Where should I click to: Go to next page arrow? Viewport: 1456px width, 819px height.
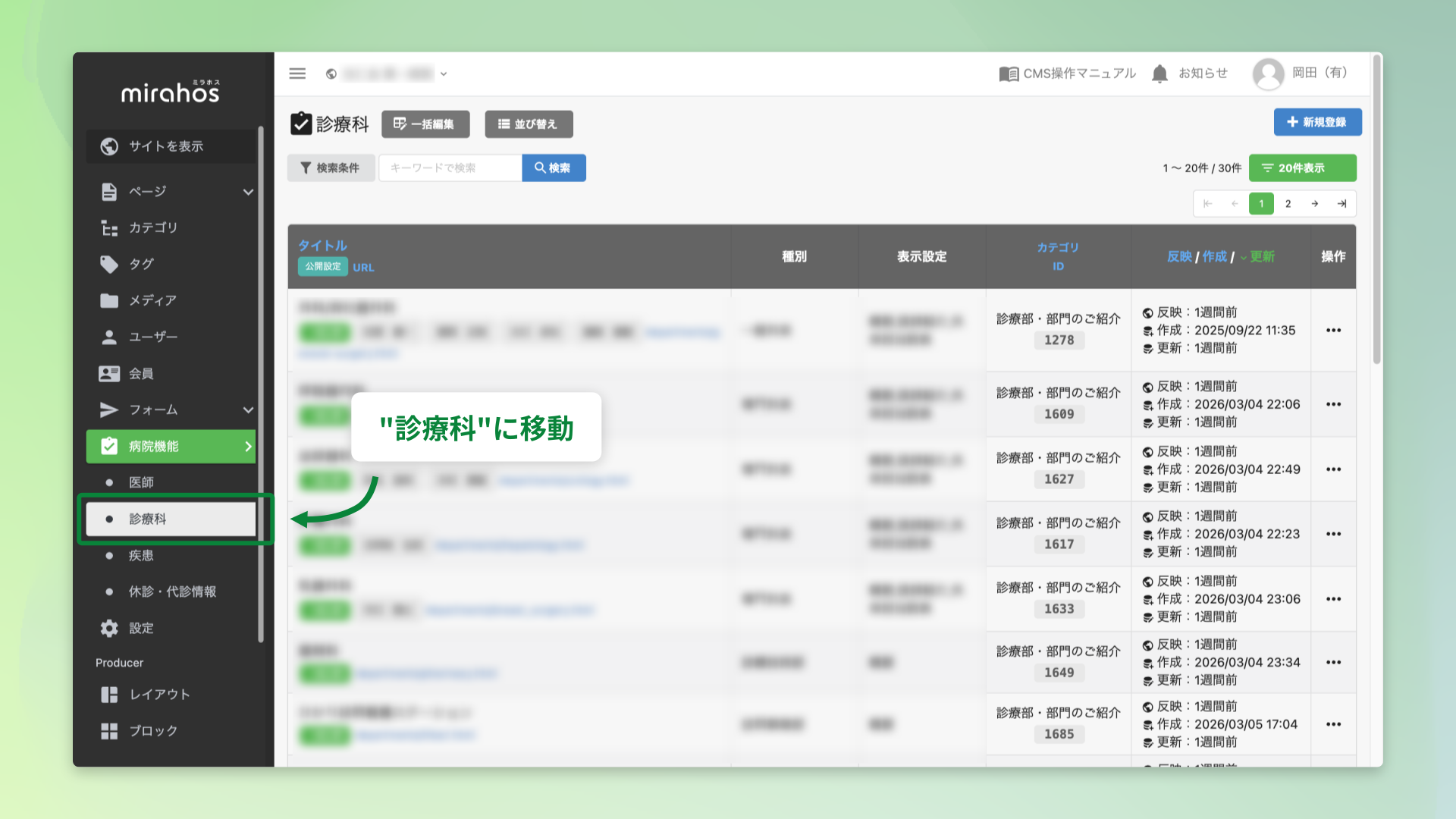tap(1314, 203)
